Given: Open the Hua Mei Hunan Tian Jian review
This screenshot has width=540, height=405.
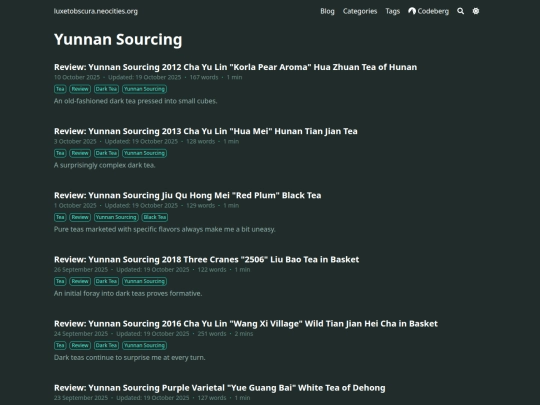Looking at the screenshot, I should (206, 131).
